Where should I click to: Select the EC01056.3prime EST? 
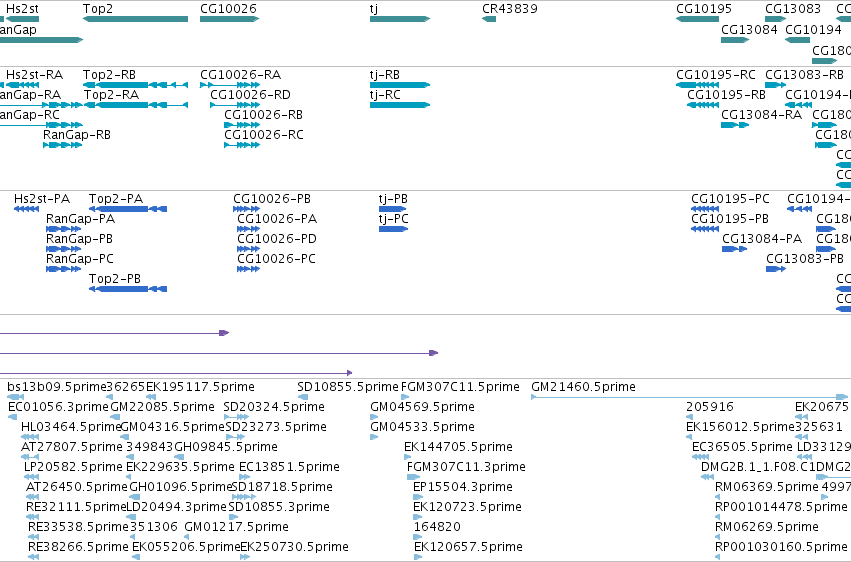(12, 417)
